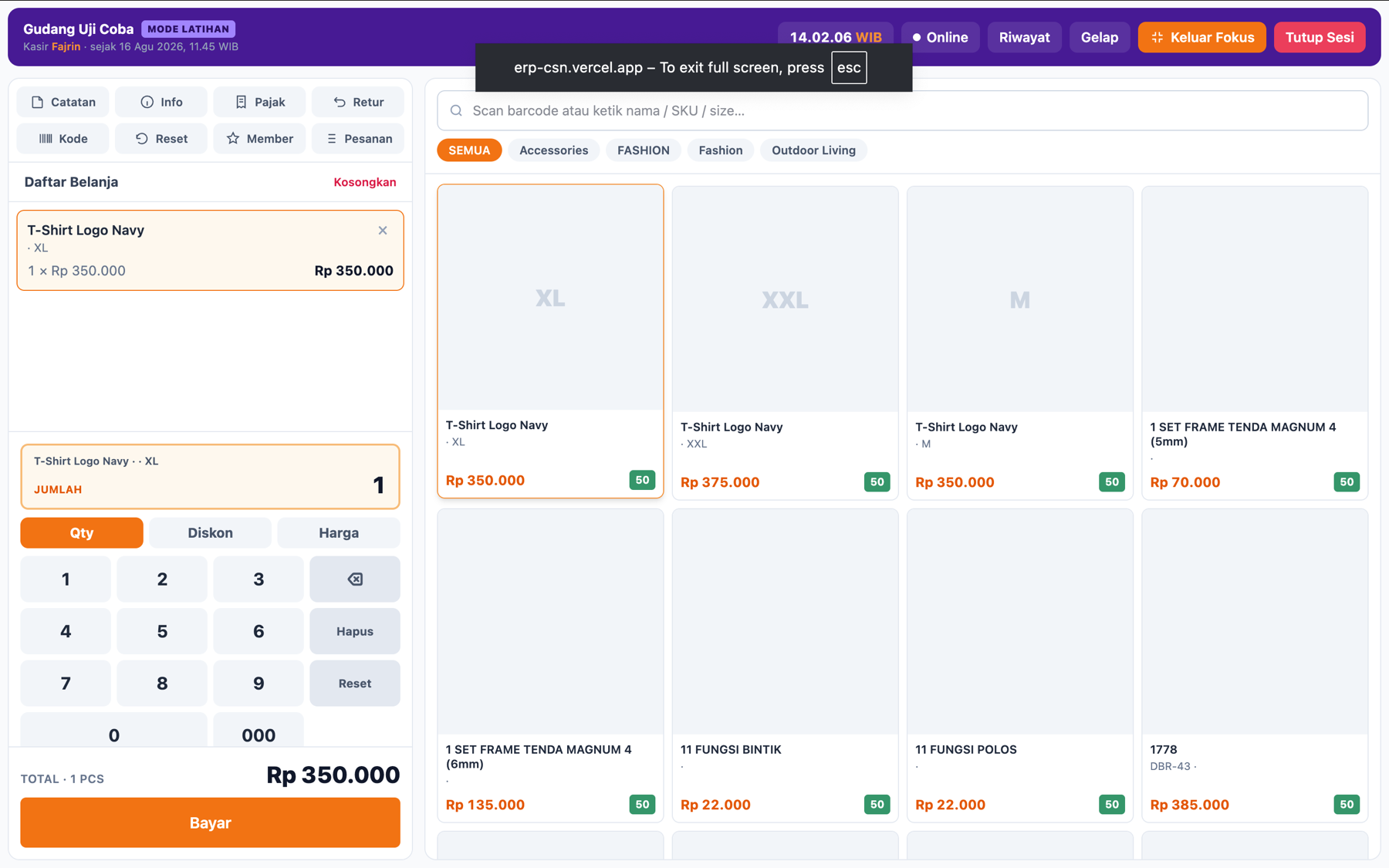Tap keypad 000 key

click(x=259, y=731)
